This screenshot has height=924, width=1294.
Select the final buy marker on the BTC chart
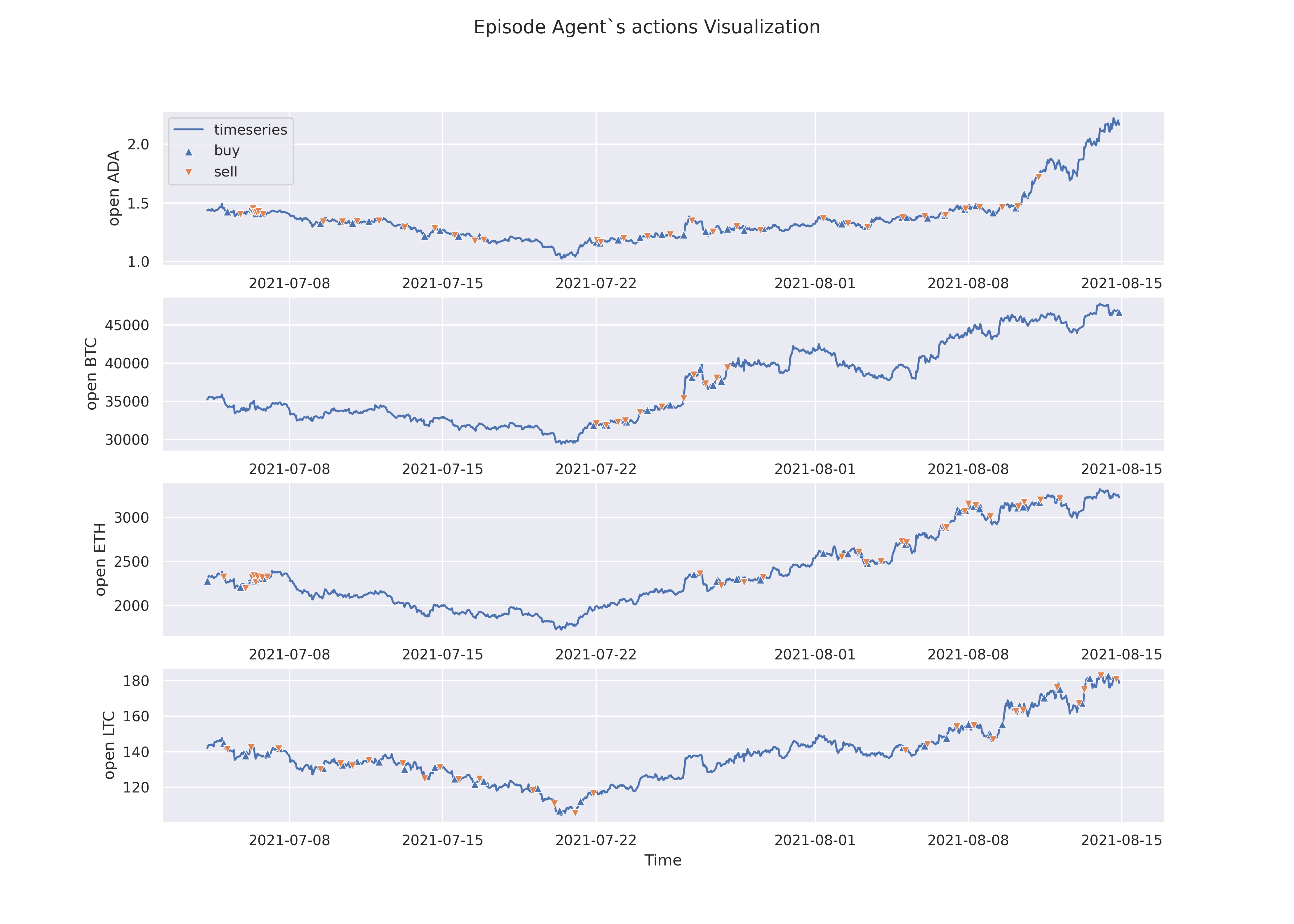click(1119, 312)
